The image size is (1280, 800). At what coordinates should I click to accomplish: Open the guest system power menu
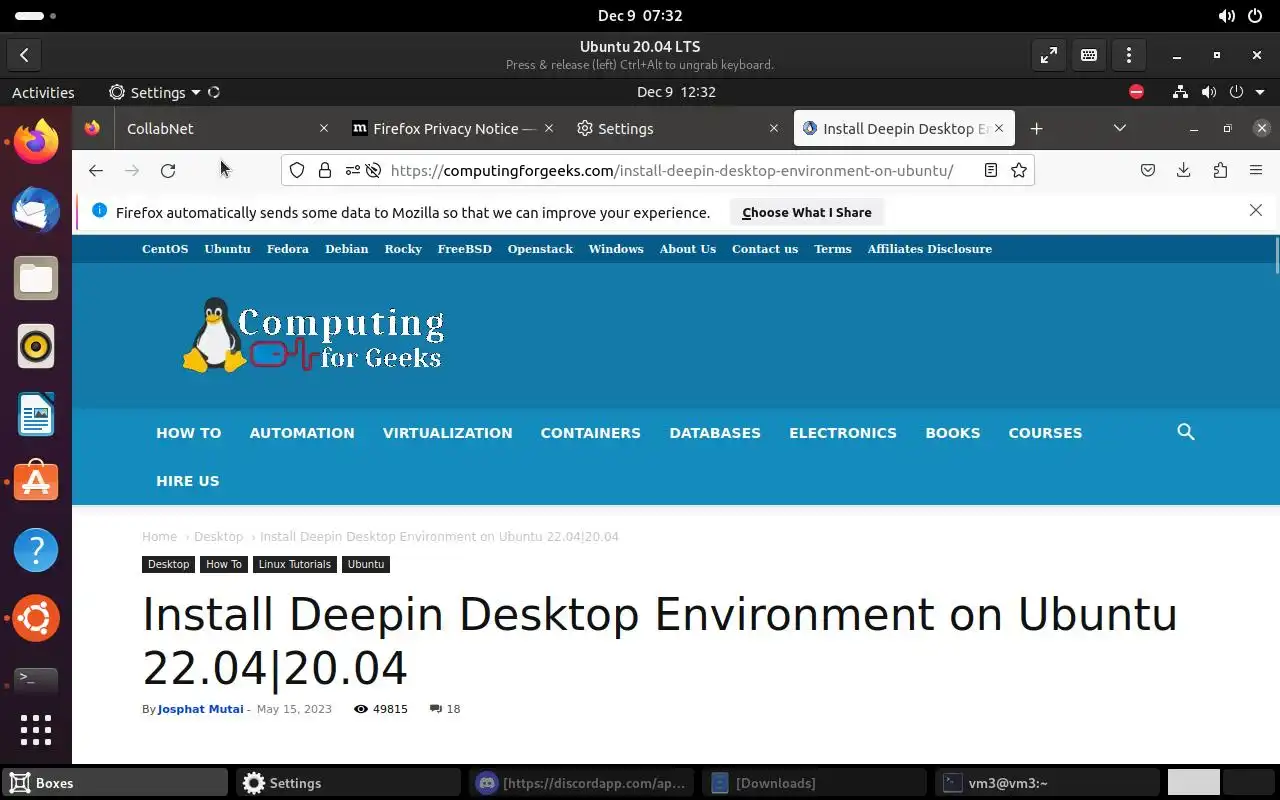click(1244, 92)
